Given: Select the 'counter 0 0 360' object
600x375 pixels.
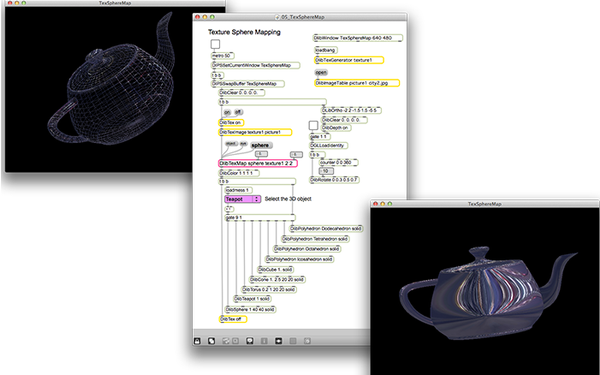Looking at the screenshot, I should (x=338, y=163).
